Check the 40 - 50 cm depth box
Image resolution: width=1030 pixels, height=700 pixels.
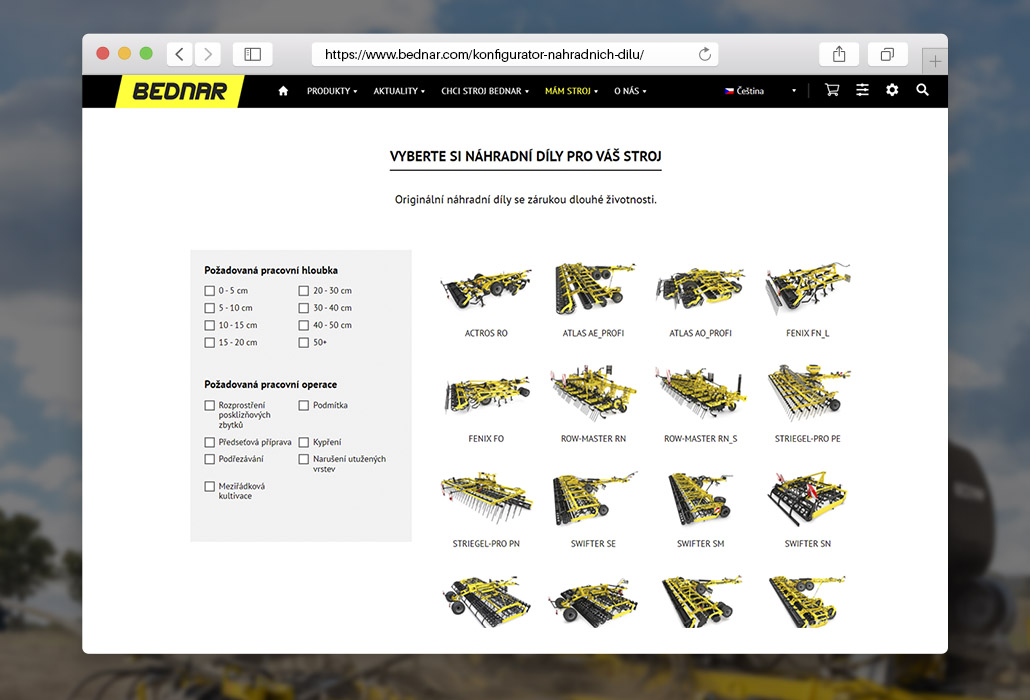pos(303,326)
